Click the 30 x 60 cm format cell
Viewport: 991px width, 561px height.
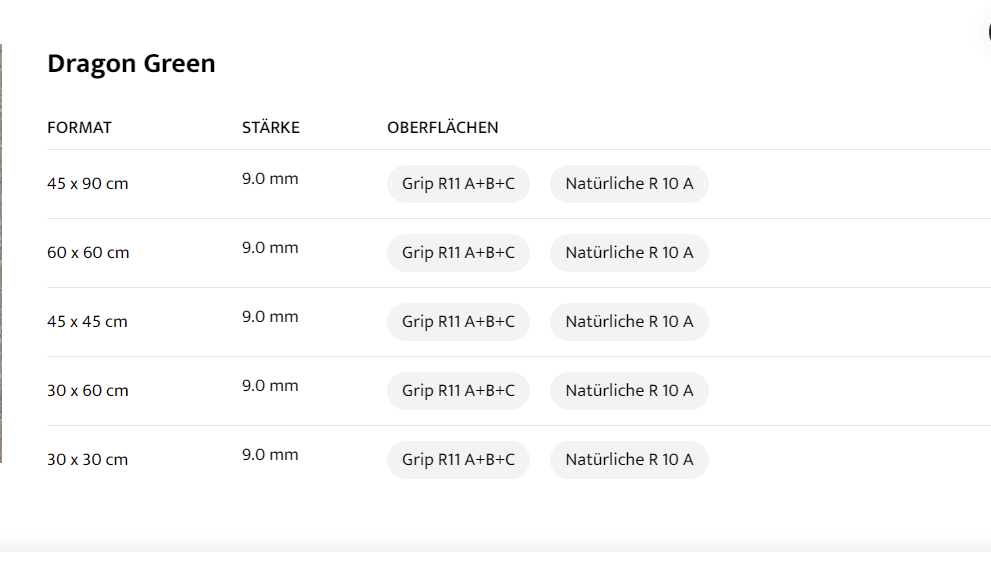tap(88, 391)
